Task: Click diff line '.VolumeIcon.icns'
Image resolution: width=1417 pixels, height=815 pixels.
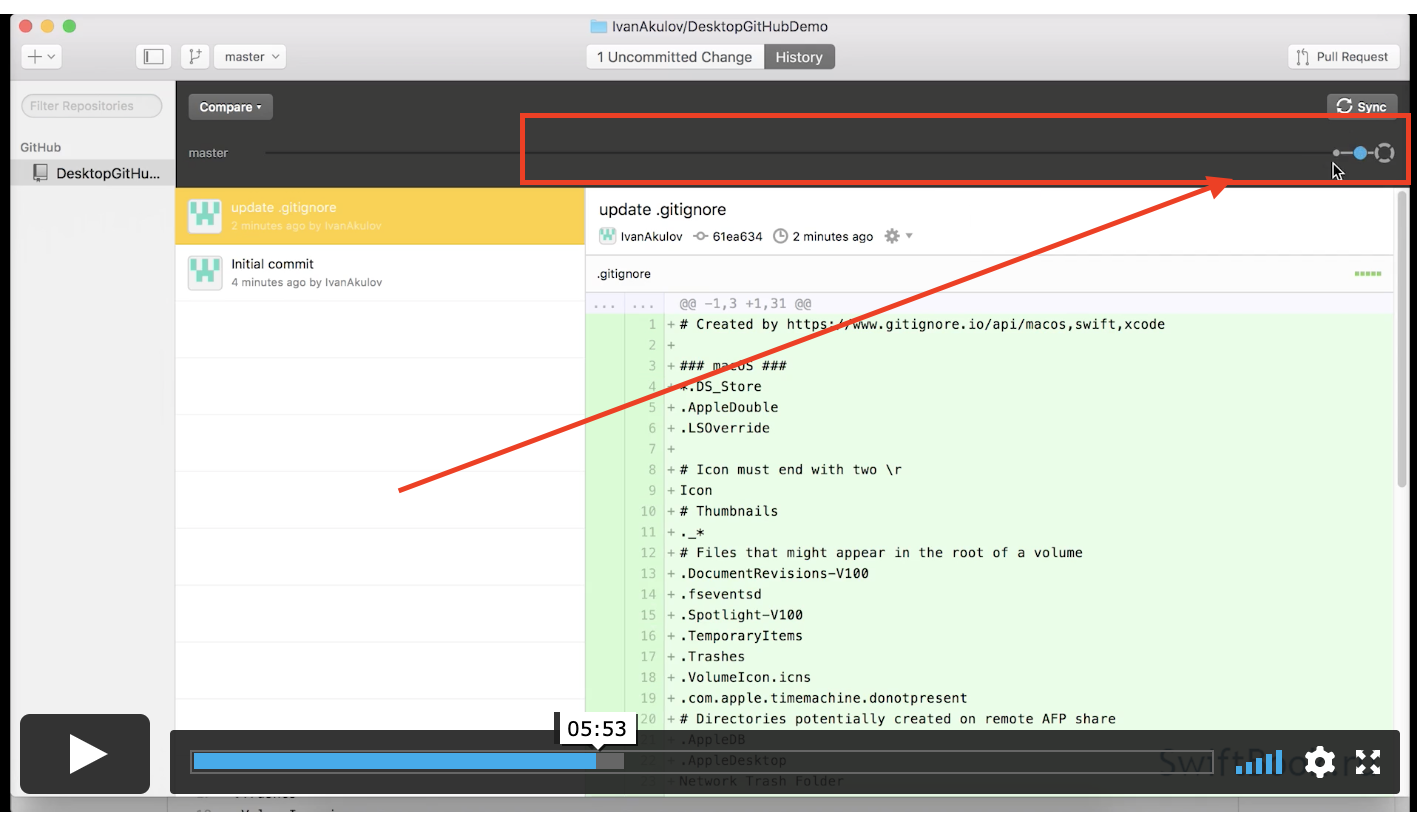Action: coord(745,677)
